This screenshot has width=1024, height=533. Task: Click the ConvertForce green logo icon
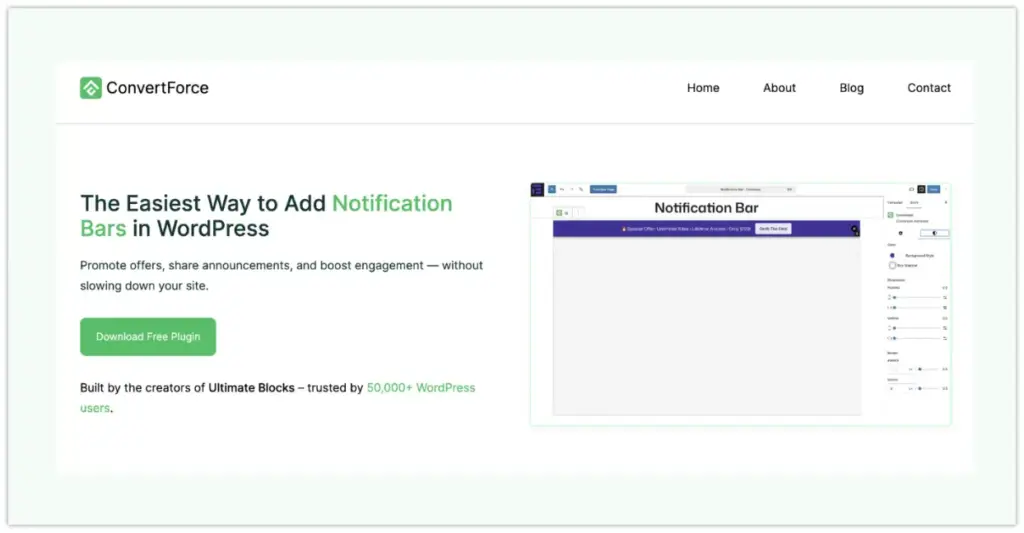coord(91,88)
